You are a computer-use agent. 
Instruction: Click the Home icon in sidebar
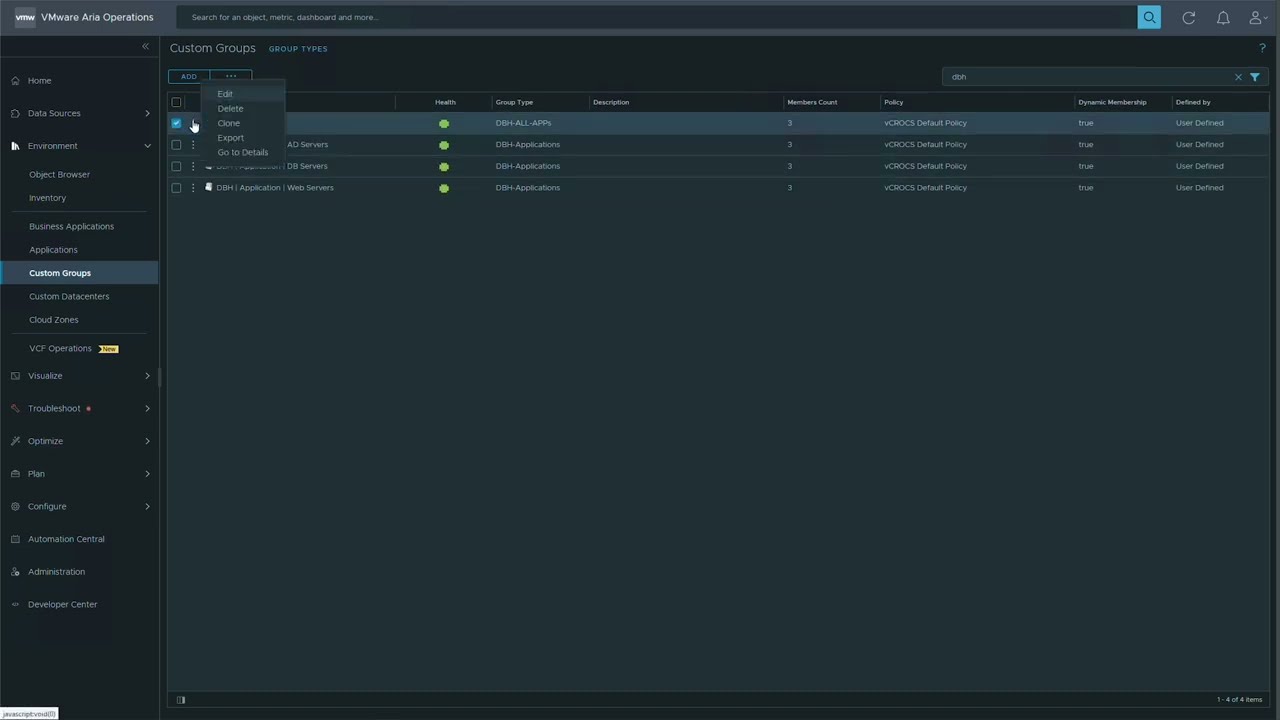15,80
